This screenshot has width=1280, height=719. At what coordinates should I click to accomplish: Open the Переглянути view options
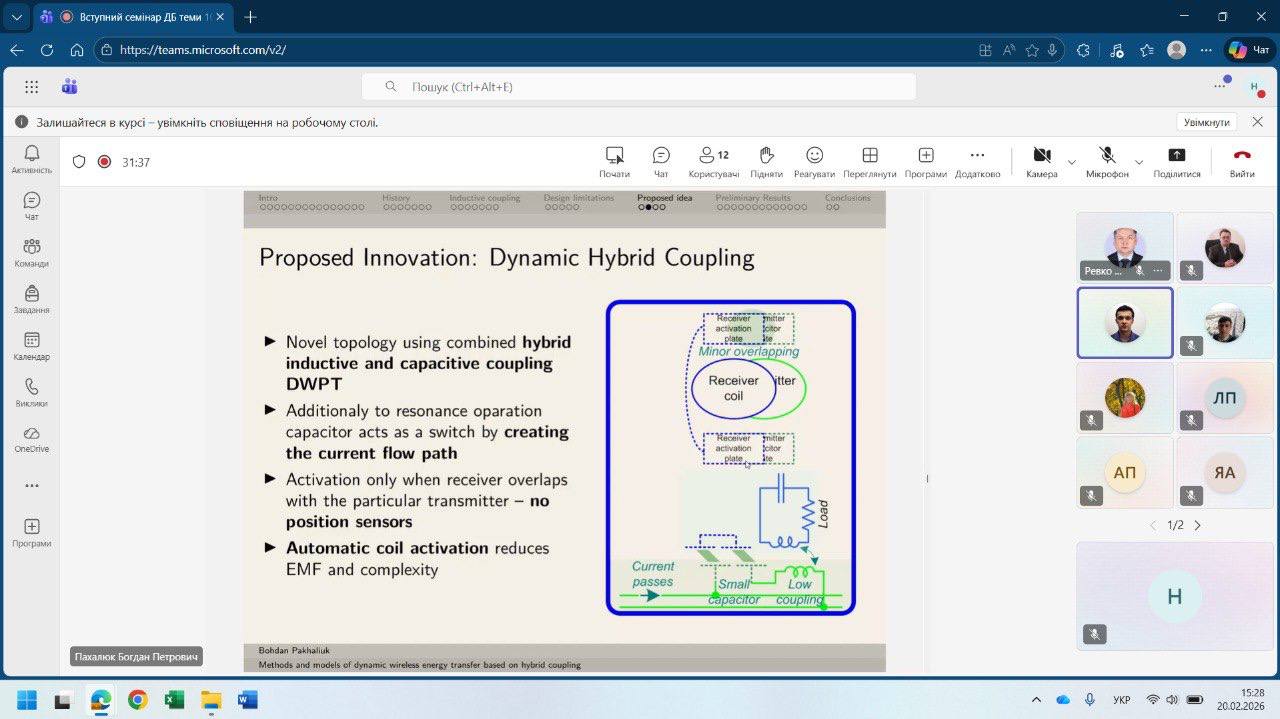pos(869,161)
